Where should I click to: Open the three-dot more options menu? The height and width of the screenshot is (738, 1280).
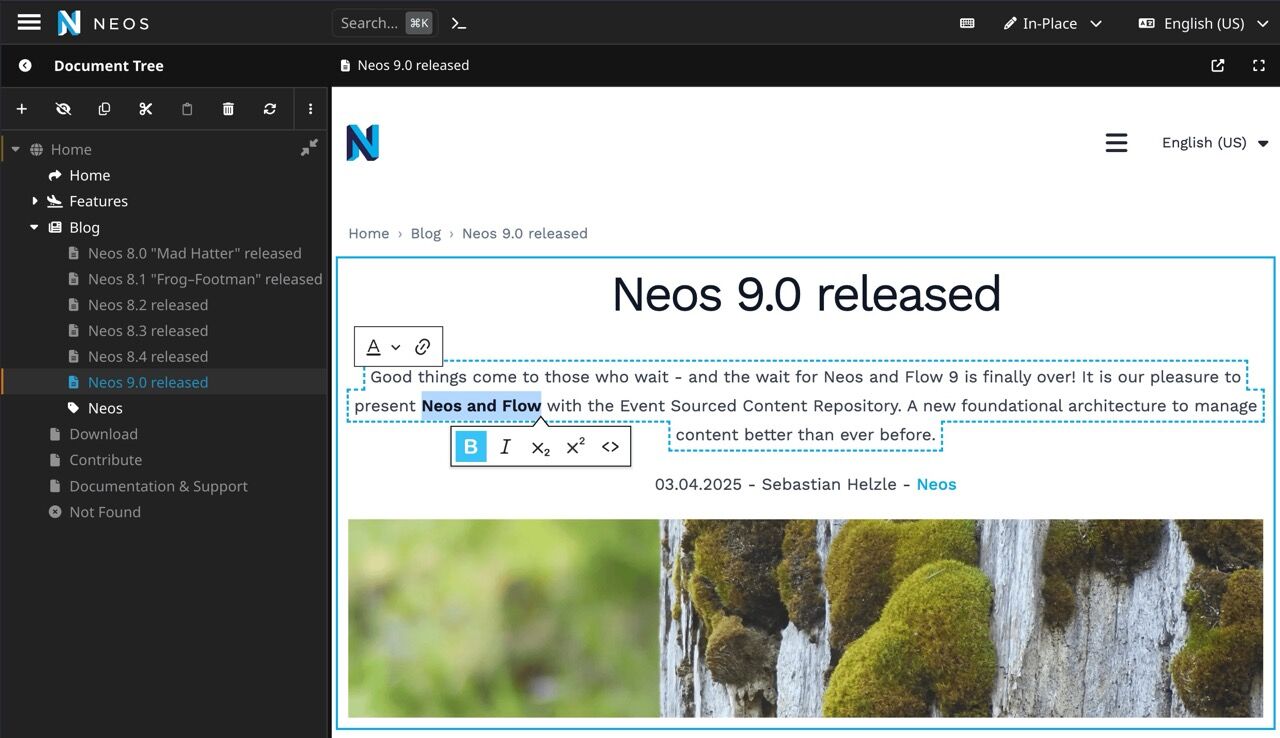[311, 109]
